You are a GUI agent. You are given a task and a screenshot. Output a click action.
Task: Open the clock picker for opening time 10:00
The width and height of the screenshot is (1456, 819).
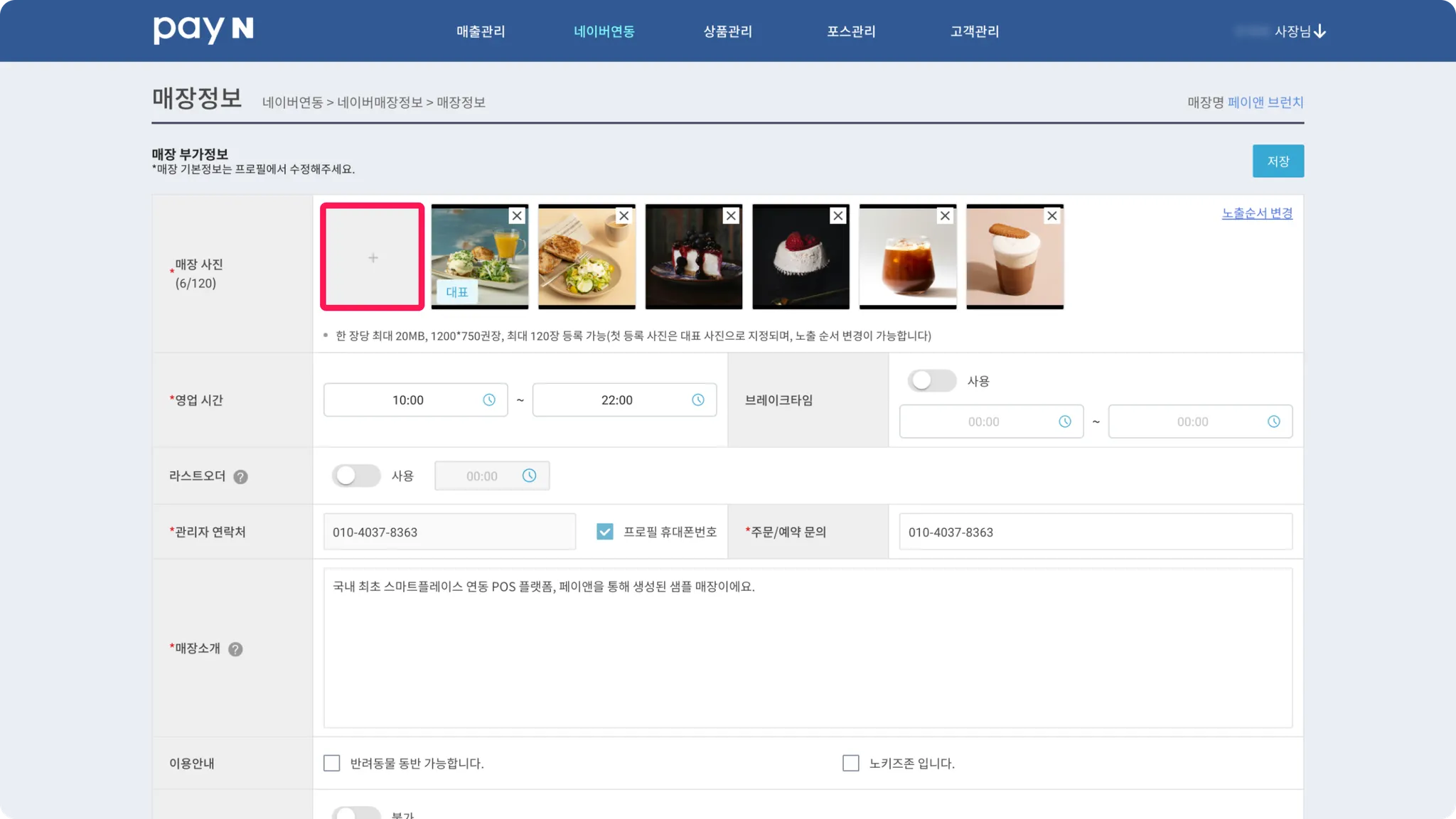489,400
